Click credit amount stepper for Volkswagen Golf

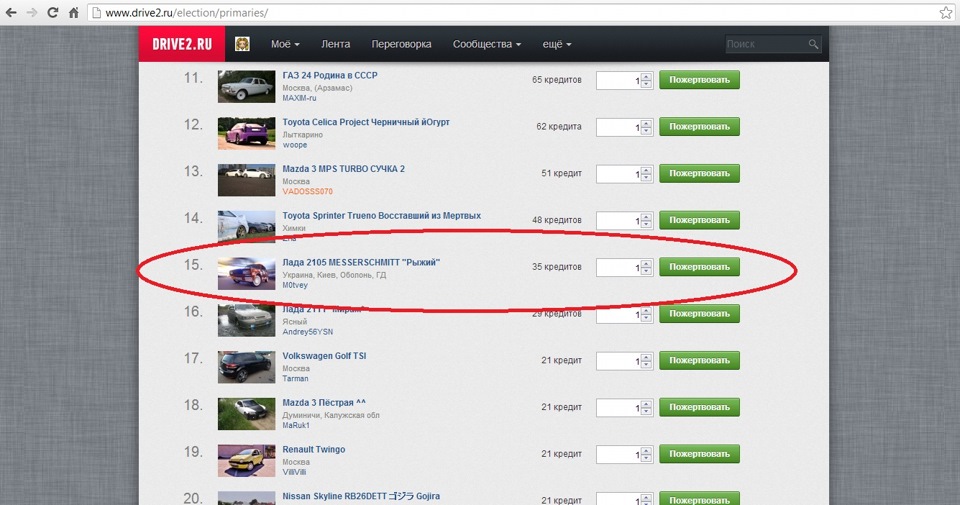[646, 361]
